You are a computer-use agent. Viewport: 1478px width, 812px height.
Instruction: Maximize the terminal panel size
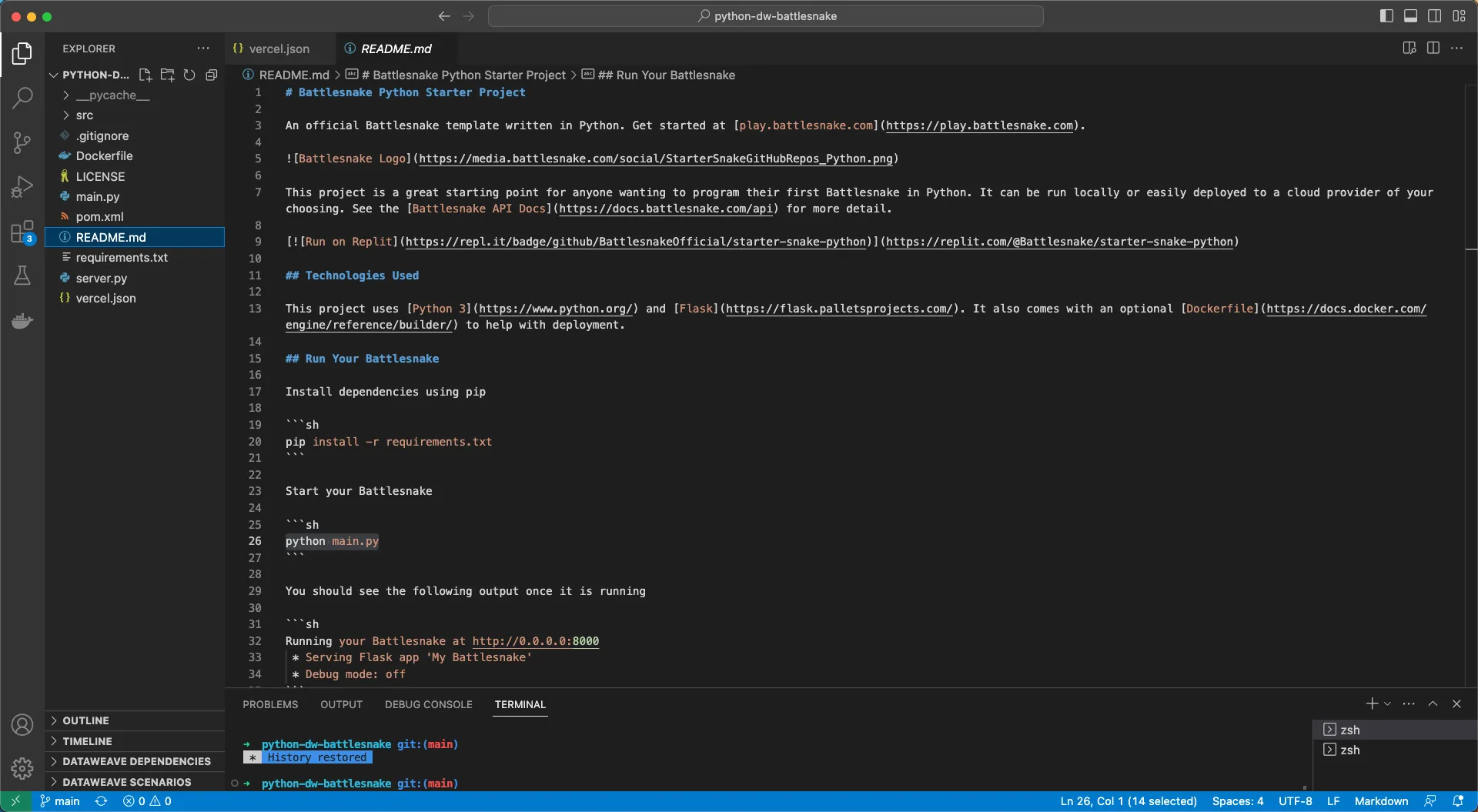pyautogui.click(x=1433, y=704)
